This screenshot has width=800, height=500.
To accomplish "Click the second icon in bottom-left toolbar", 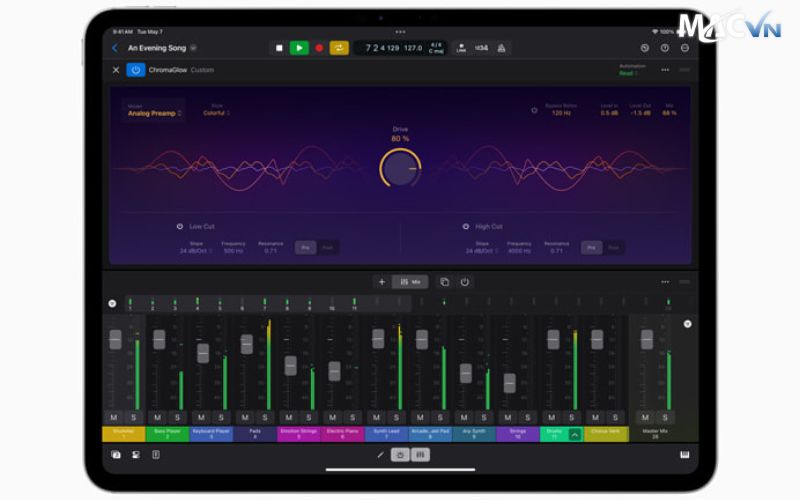I will point(136,455).
